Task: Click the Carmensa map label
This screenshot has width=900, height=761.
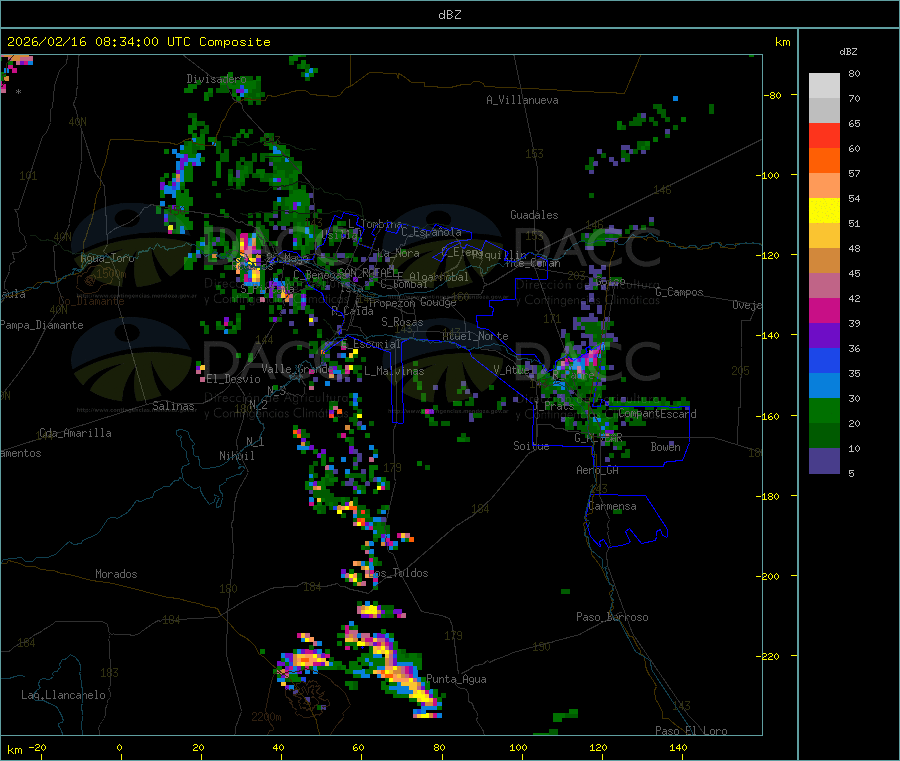Action: pos(612,506)
